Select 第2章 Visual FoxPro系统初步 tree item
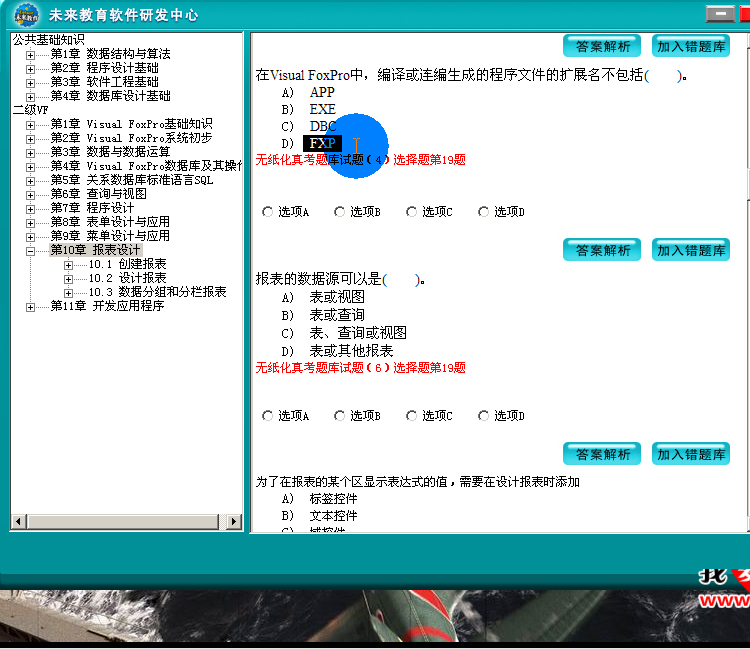 [131, 138]
